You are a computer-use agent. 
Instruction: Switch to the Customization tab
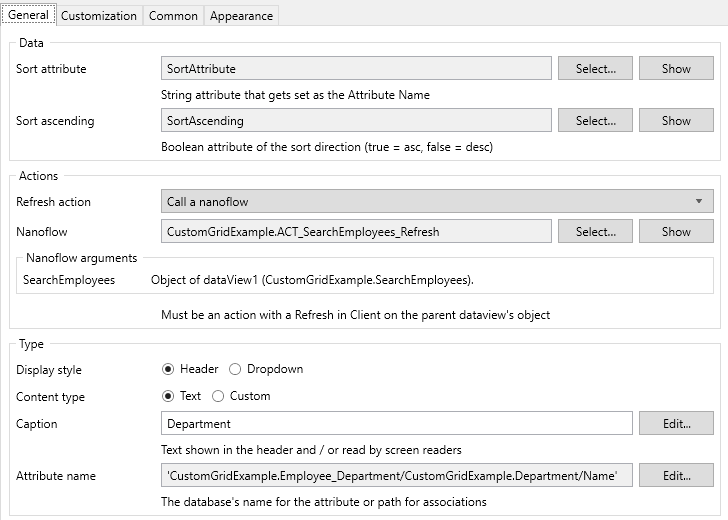tap(99, 16)
